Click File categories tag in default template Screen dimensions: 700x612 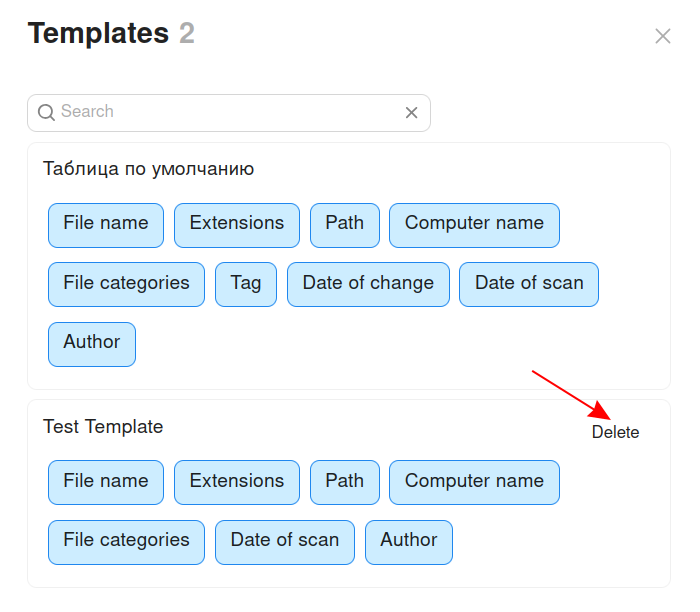[x=126, y=283]
